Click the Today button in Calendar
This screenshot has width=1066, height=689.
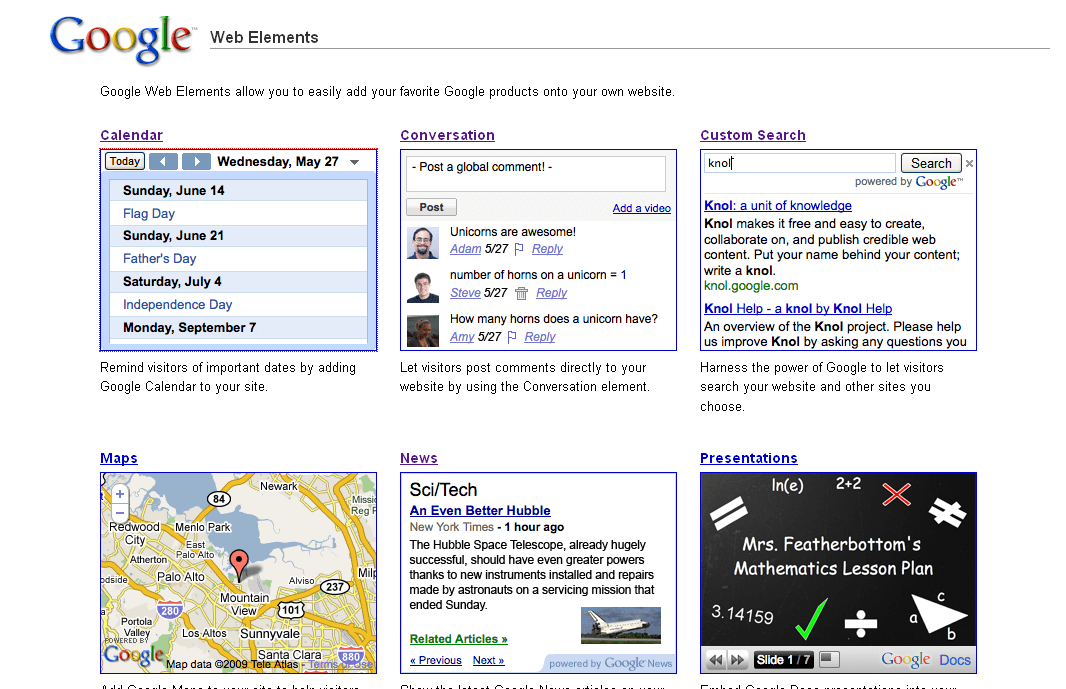point(125,161)
